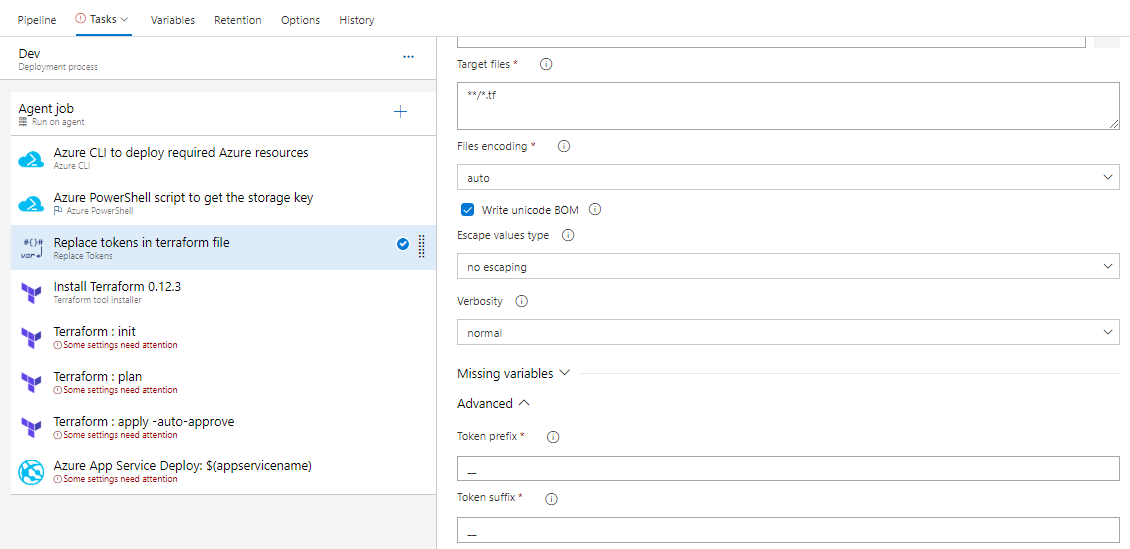Click the Terraform plan task icon

tap(32, 383)
